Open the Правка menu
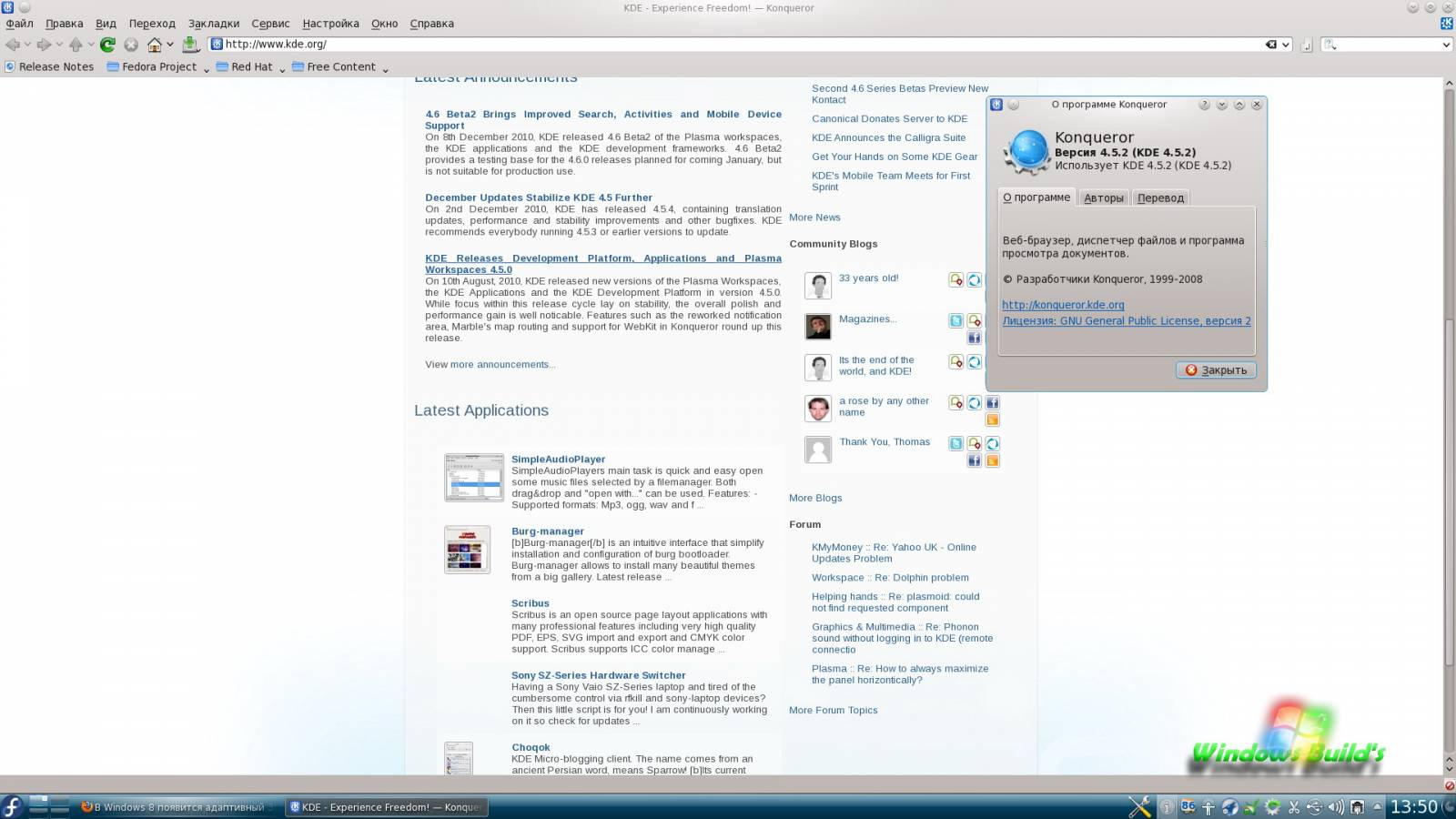The width and height of the screenshot is (1456, 819). point(64,24)
